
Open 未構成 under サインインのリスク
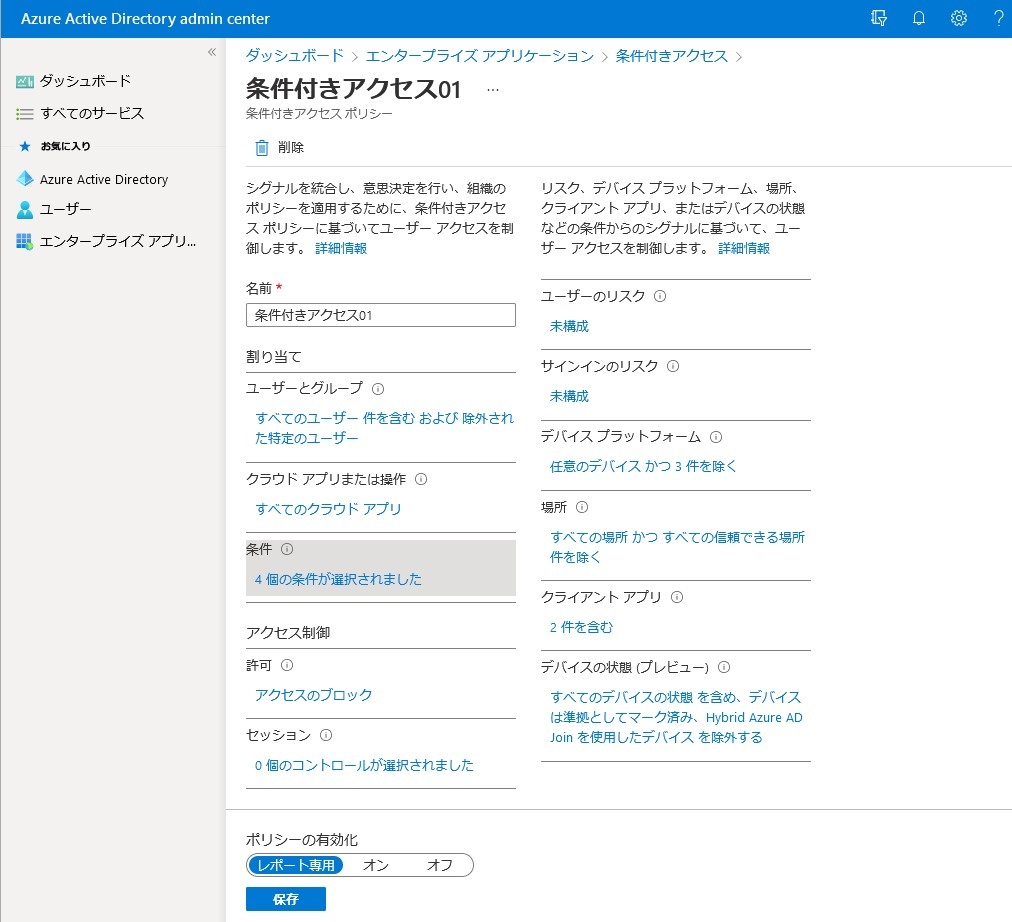click(x=569, y=396)
